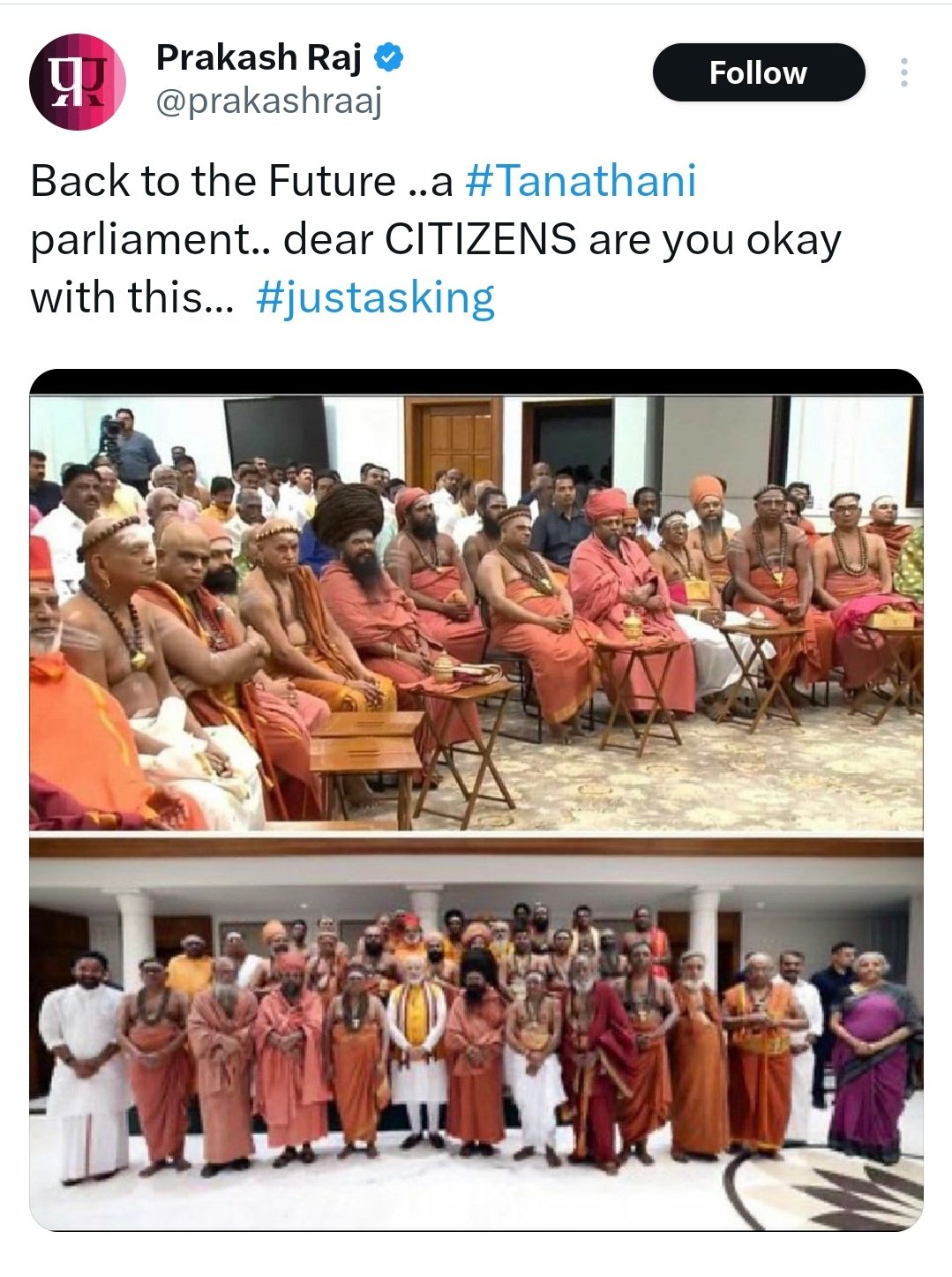952x1277 pixels.
Task: Click the cameraman in the top photo corner
Action: (x=128, y=450)
